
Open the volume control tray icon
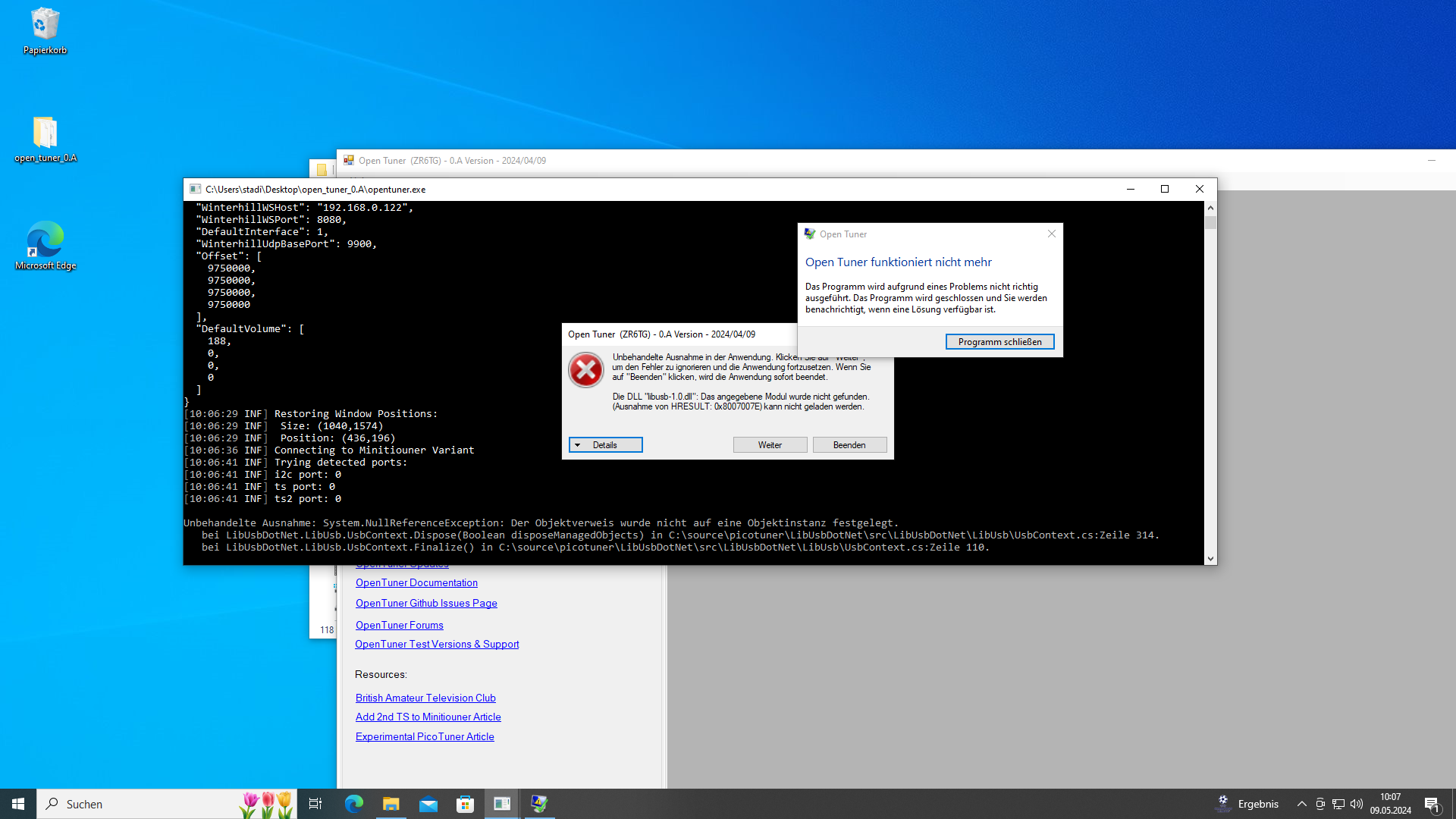1357,804
